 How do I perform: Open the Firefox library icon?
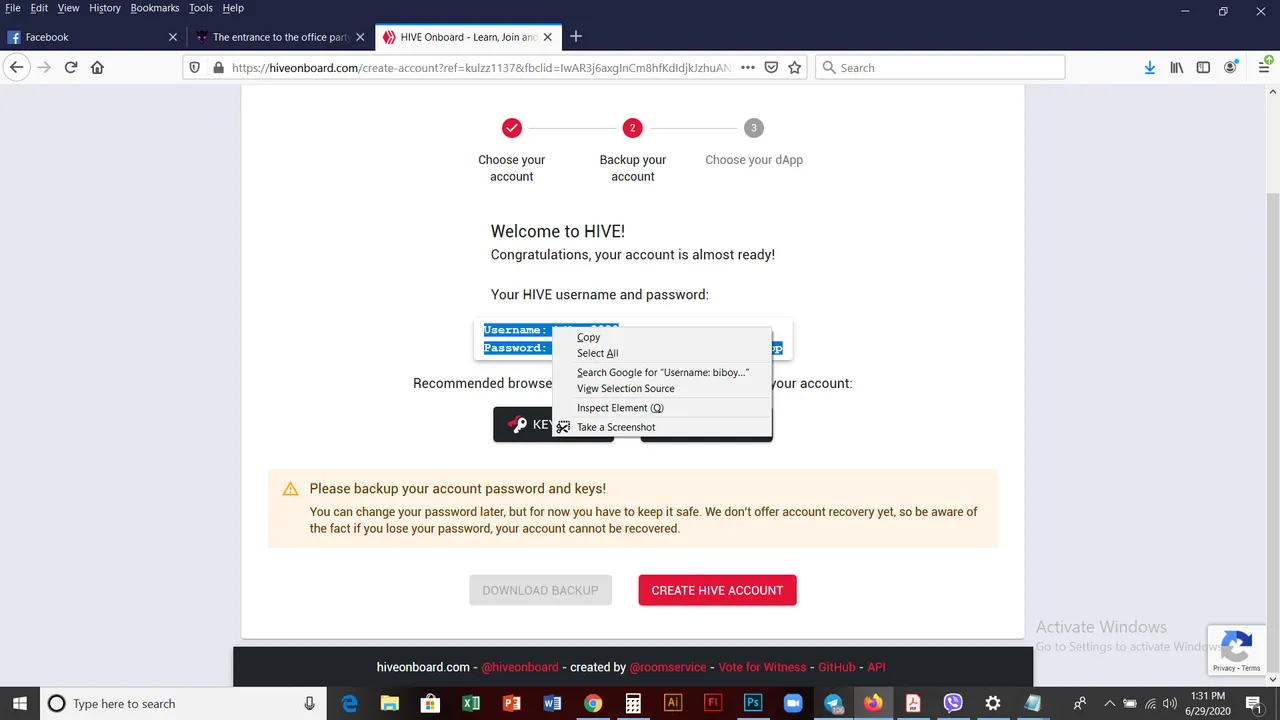click(1177, 67)
